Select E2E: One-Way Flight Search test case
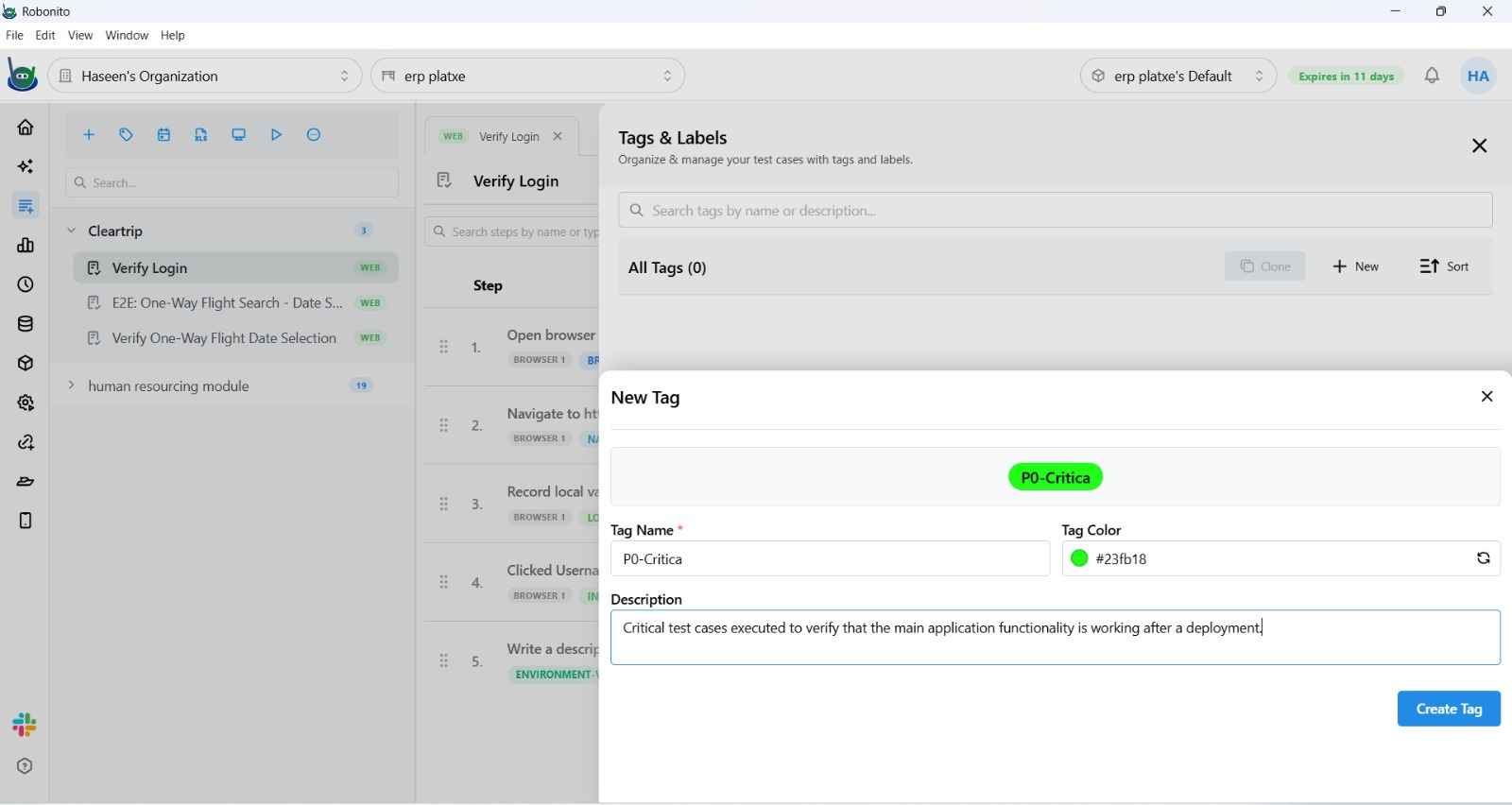 click(235, 302)
